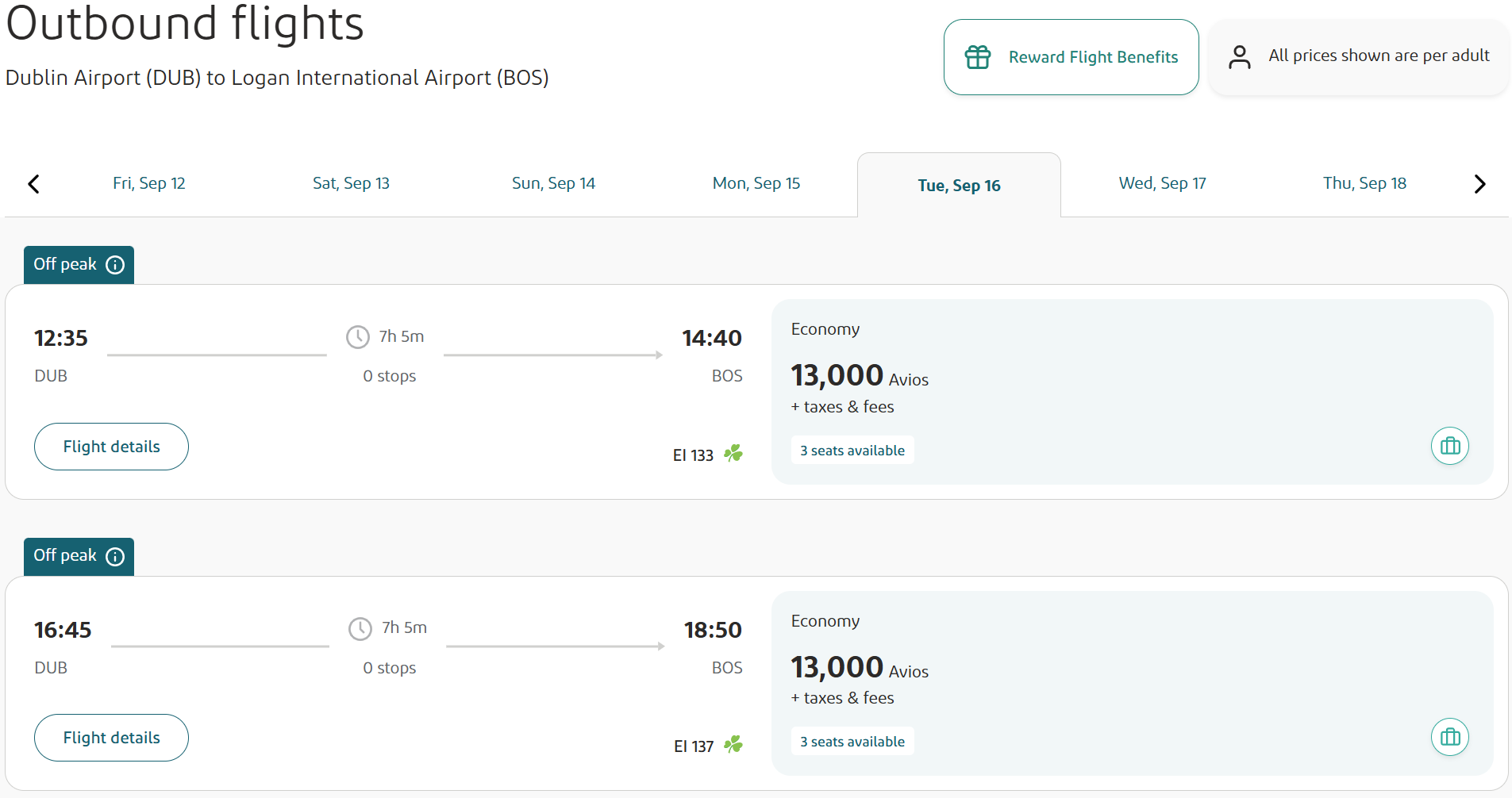1512x798 pixels.
Task: Click 3 seats available badge on EI 137
Action: (x=852, y=742)
